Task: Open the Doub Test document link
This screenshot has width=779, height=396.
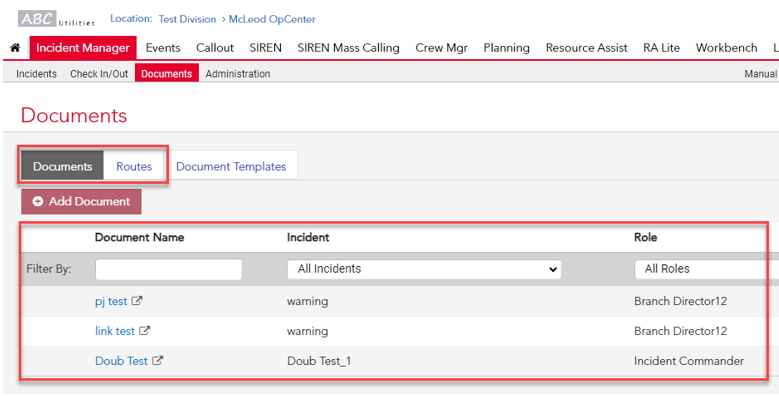Action: [x=121, y=361]
